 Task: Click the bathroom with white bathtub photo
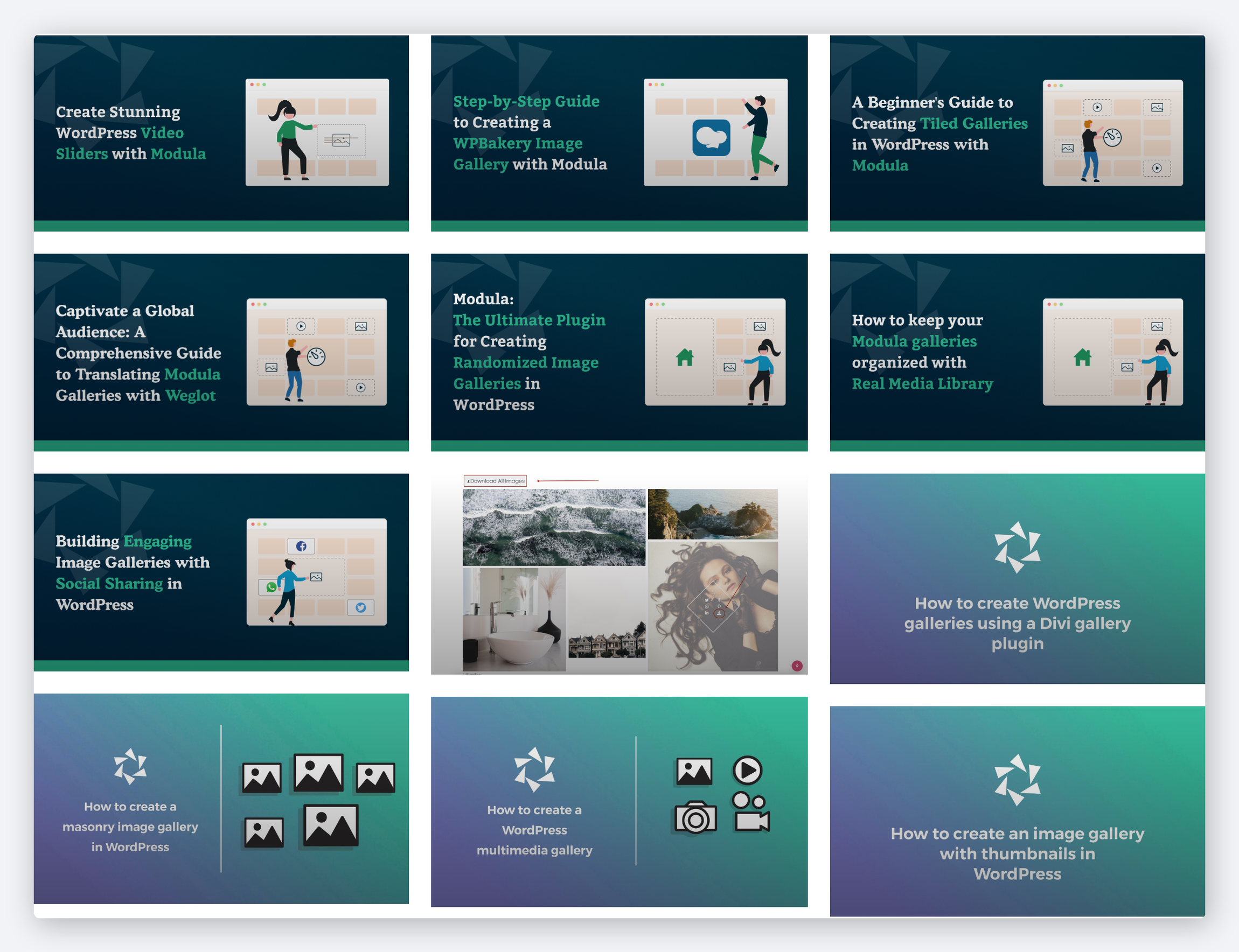514,619
